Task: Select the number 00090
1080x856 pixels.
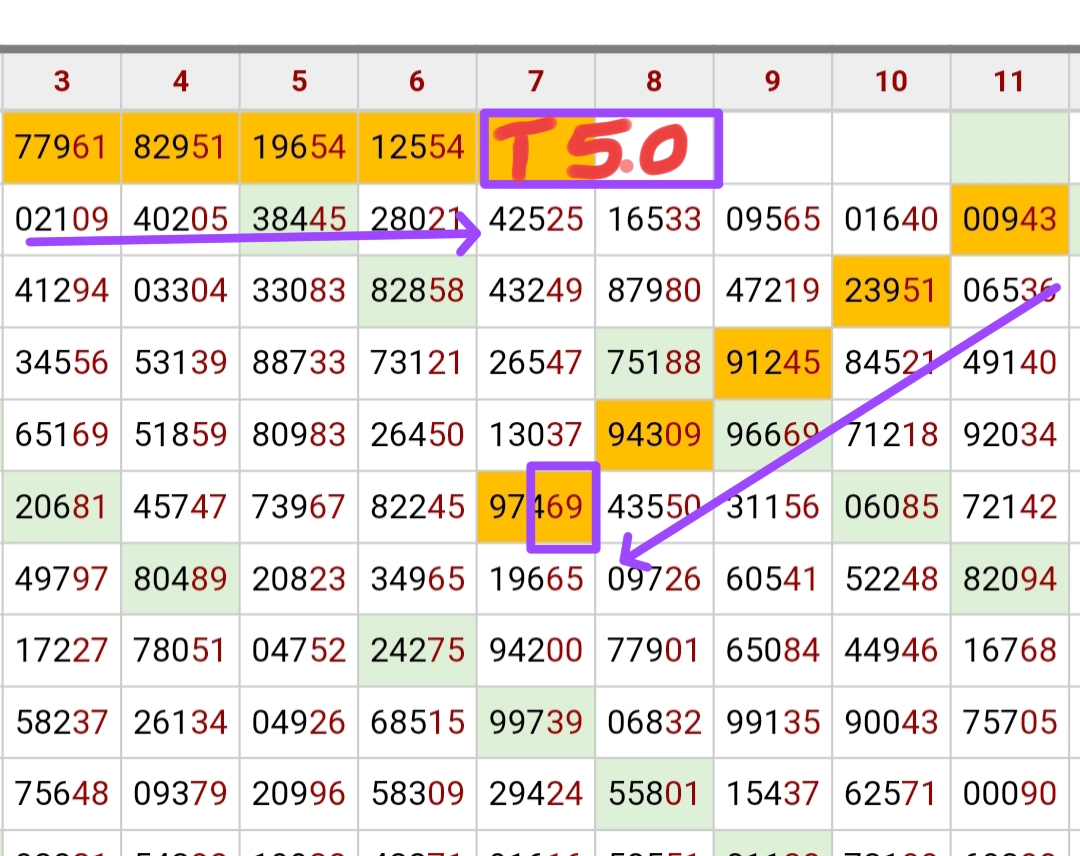Action: [1010, 793]
